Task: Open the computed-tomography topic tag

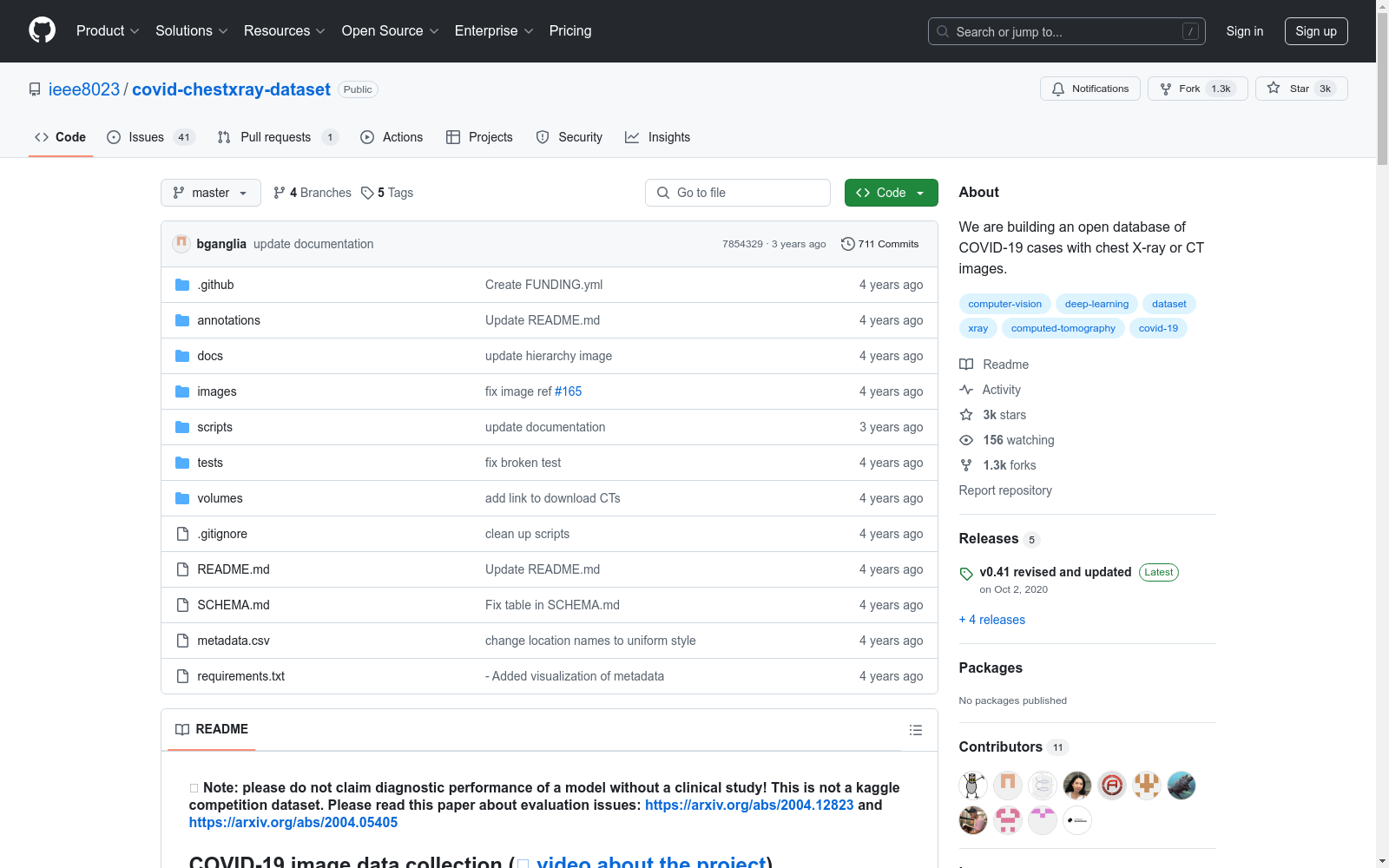Action: click(x=1063, y=328)
